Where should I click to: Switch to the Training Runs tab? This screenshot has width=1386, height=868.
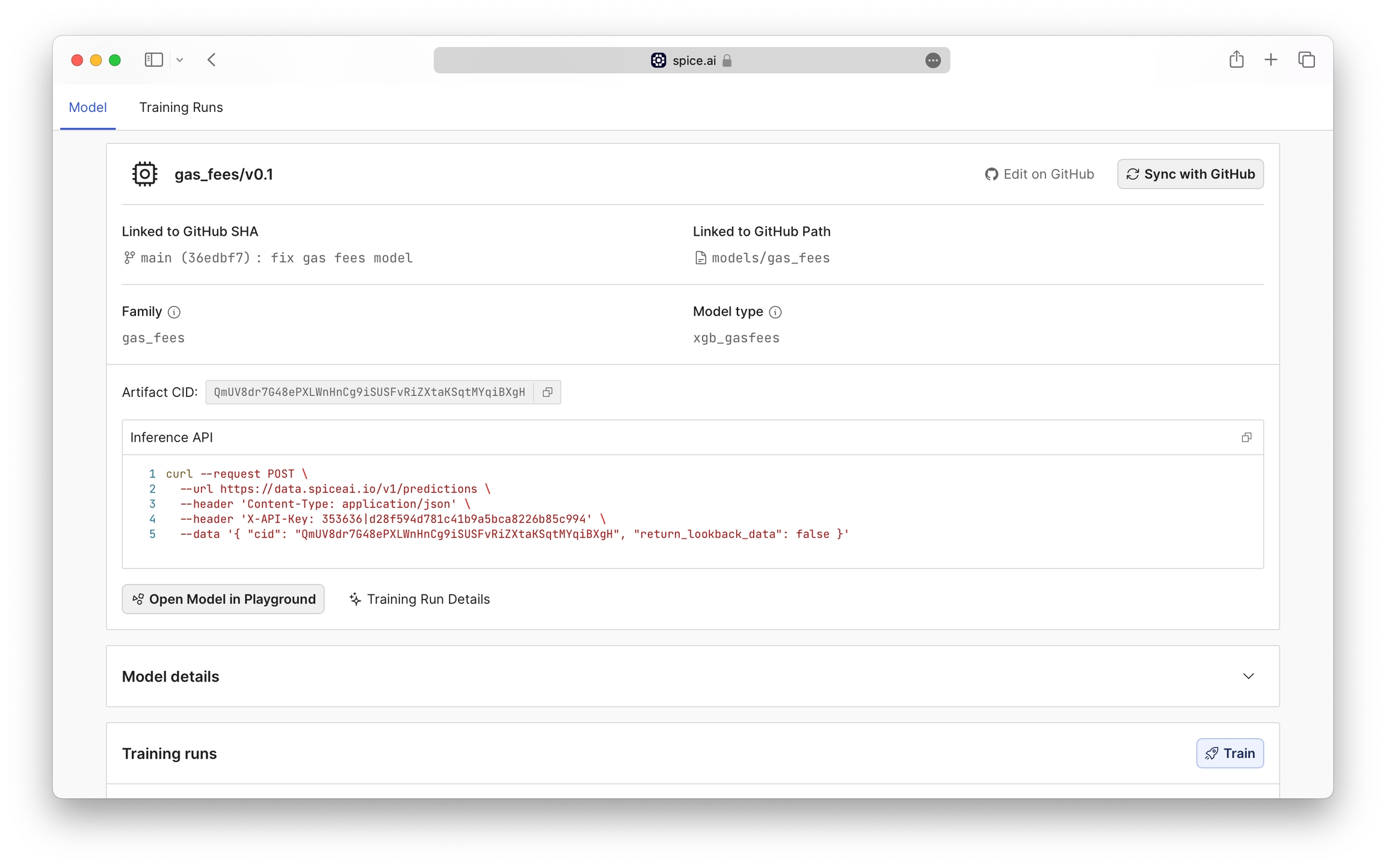[180, 107]
